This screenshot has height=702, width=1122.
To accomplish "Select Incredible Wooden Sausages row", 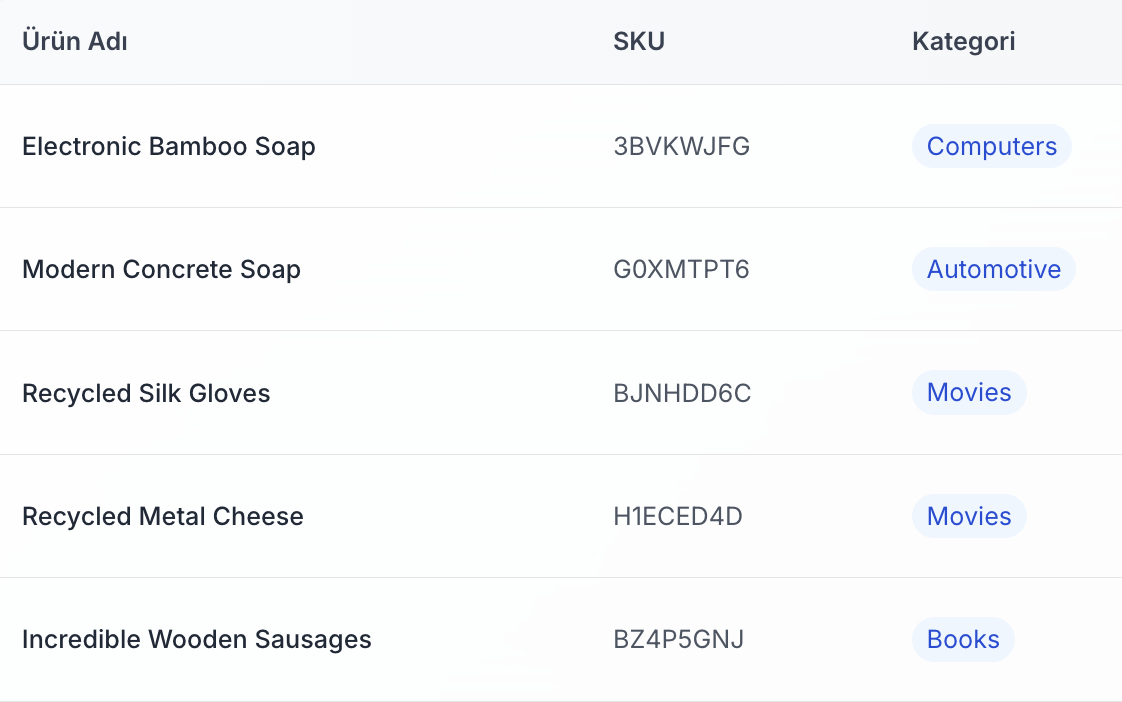I will coord(561,640).
